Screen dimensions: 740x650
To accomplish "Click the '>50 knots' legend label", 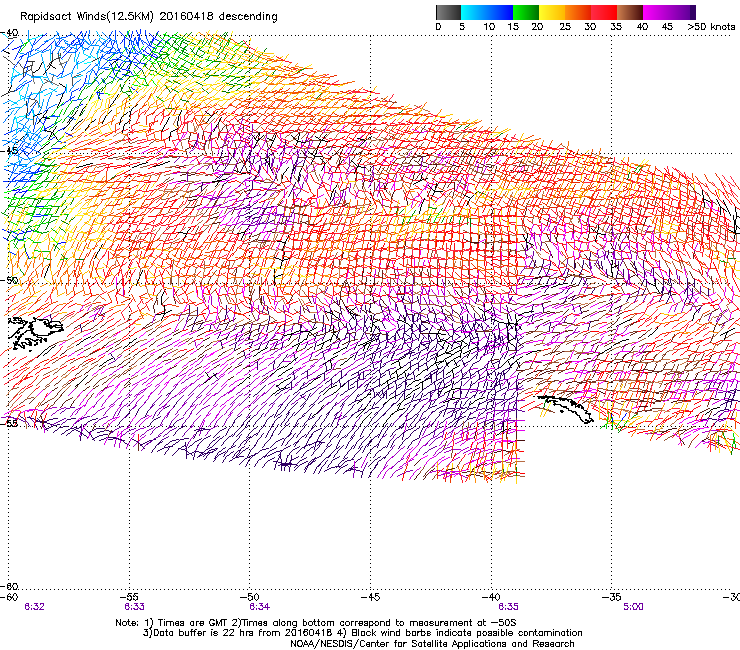I will point(711,27).
